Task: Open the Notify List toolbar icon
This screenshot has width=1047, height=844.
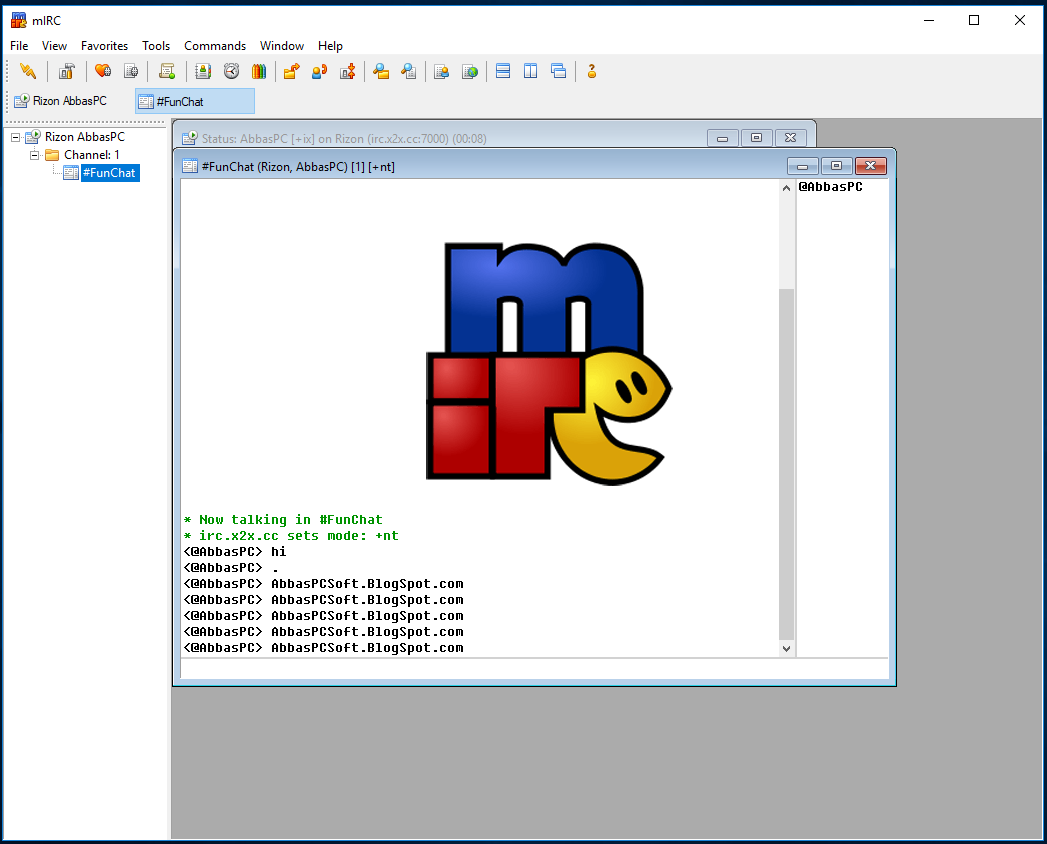Action: 441,71
